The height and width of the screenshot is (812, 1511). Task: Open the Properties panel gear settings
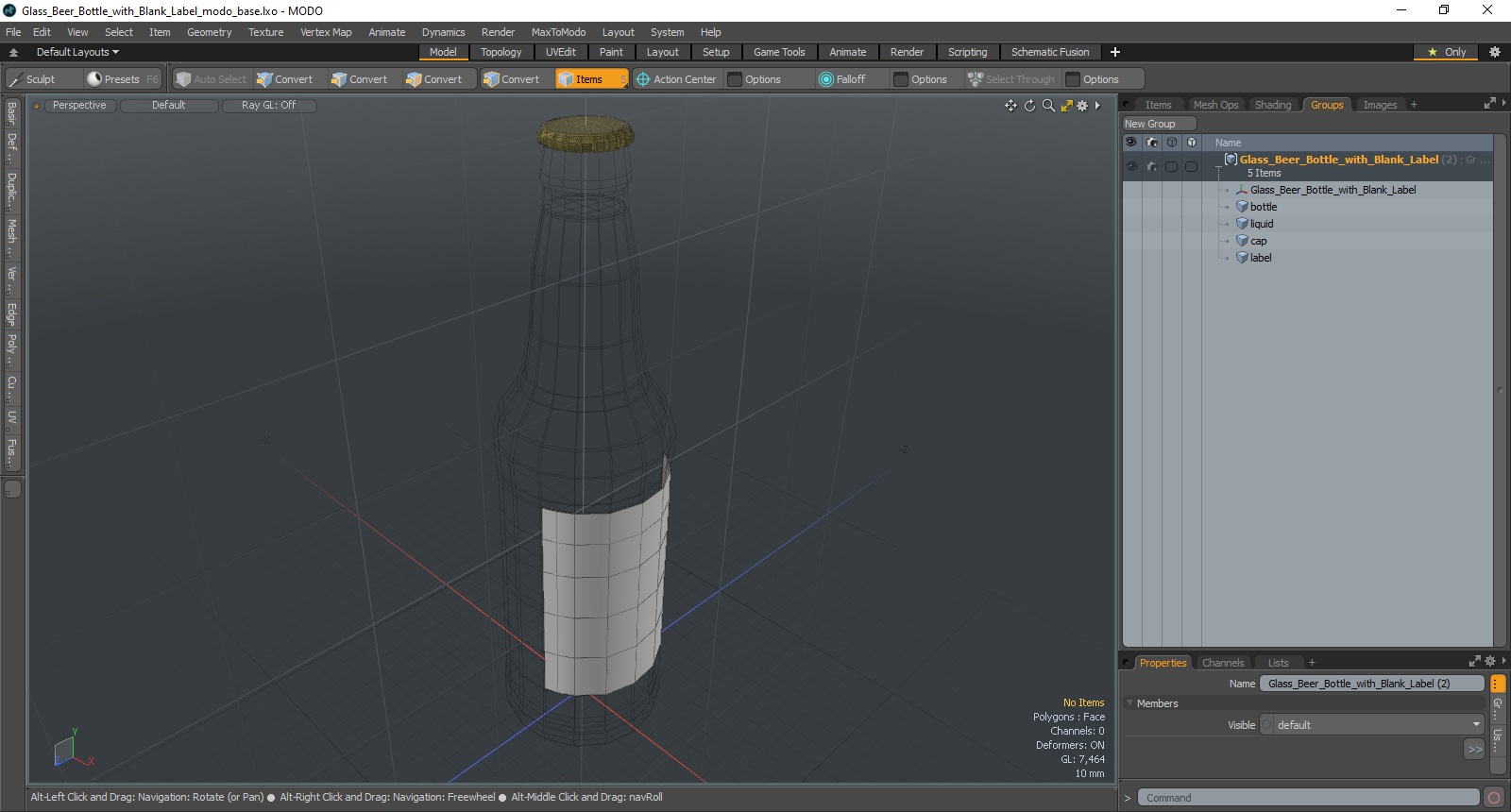click(x=1490, y=661)
